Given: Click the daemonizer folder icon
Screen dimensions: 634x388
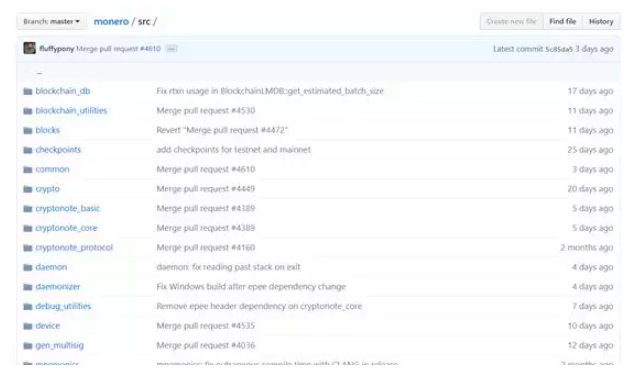Looking at the screenshot, I should click(27, 287).
